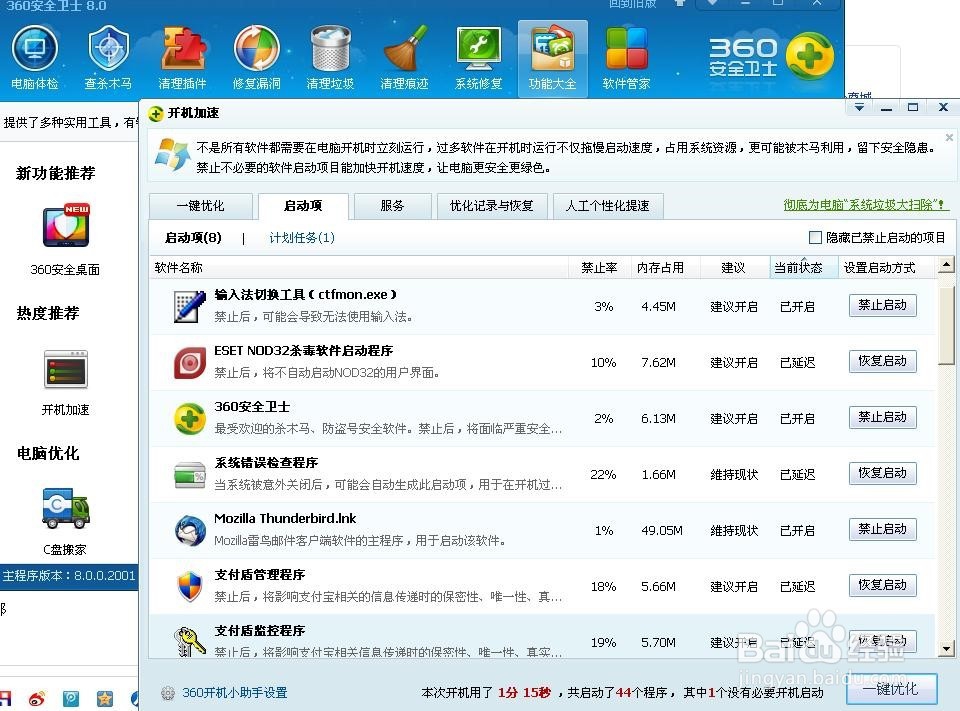Open 开机加速 tool in sidebar
This screenshot has height=711, width=960.
click(x=66, y=382)
